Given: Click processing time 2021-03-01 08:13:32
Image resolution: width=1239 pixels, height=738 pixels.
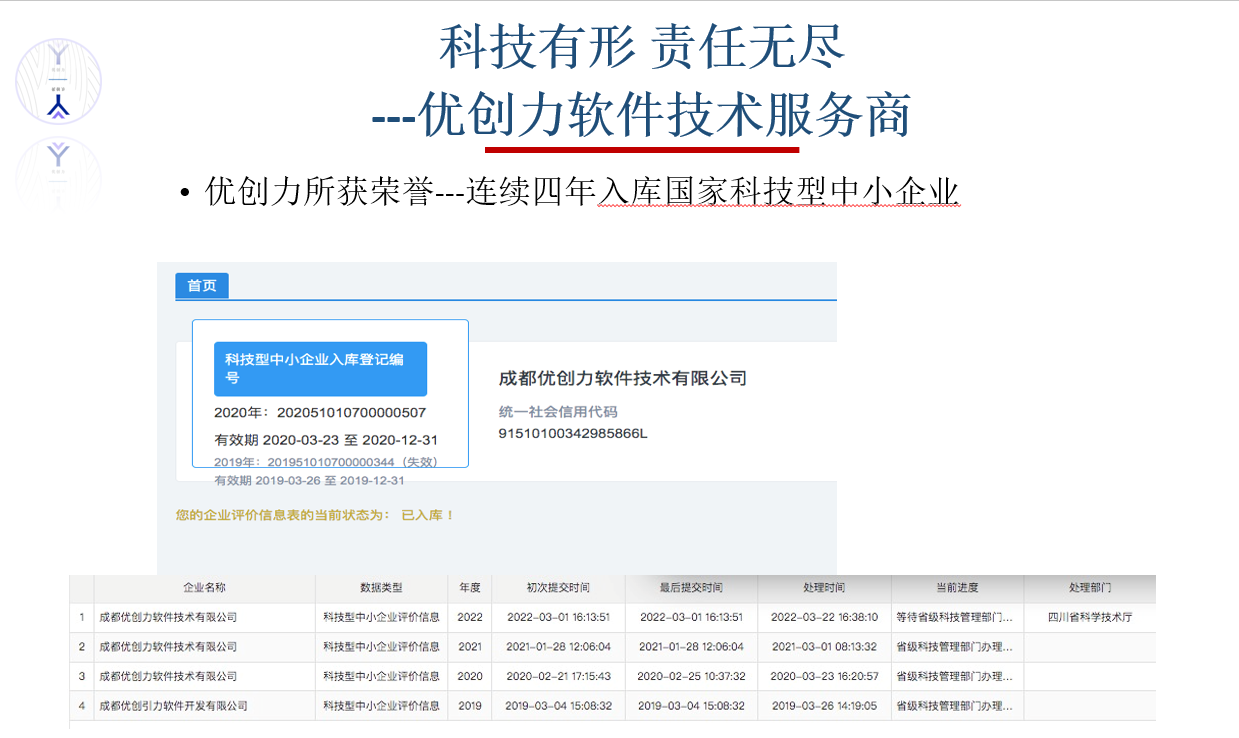Looking at the screenshot, I should [825, 647].
